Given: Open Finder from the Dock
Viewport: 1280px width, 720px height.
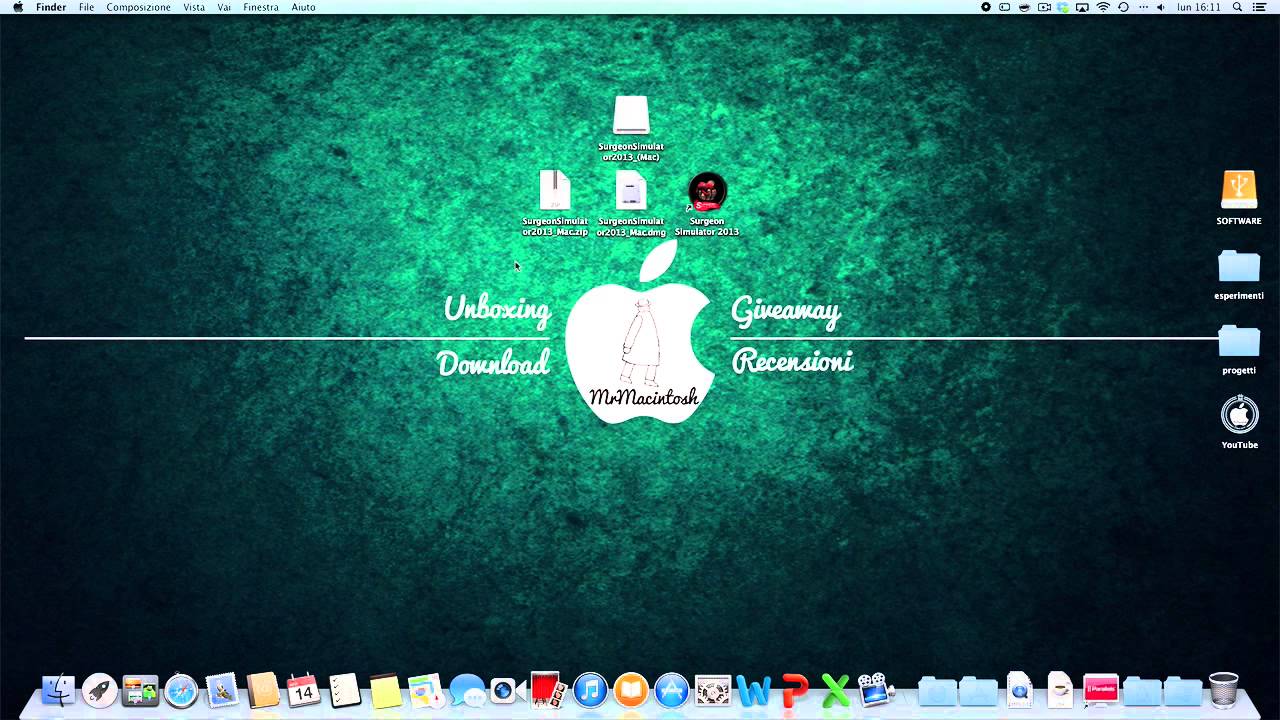Looking at the screenshot, I should (x=58, y=689).
